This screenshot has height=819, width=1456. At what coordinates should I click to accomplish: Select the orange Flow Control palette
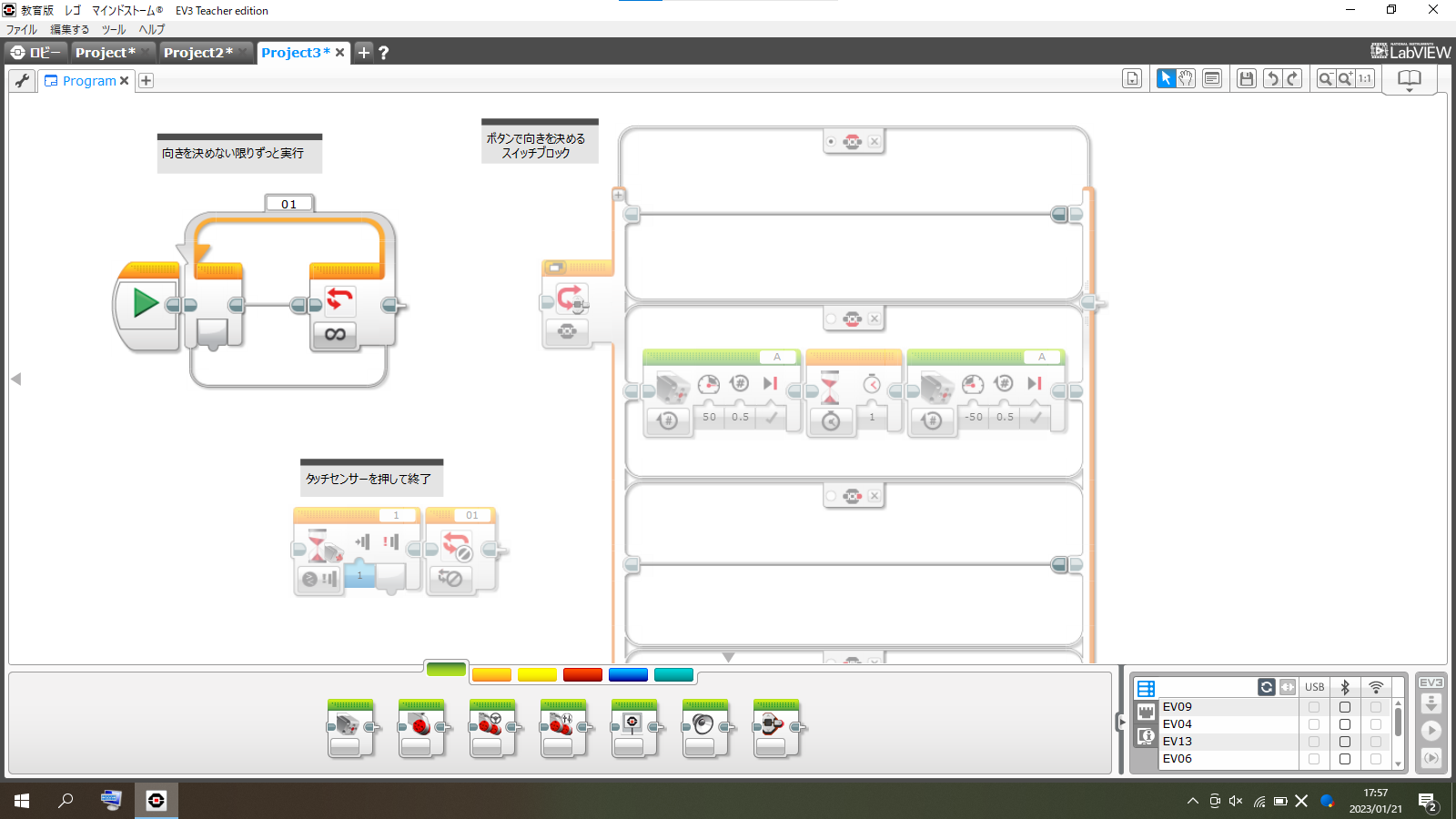coord(491,674)
